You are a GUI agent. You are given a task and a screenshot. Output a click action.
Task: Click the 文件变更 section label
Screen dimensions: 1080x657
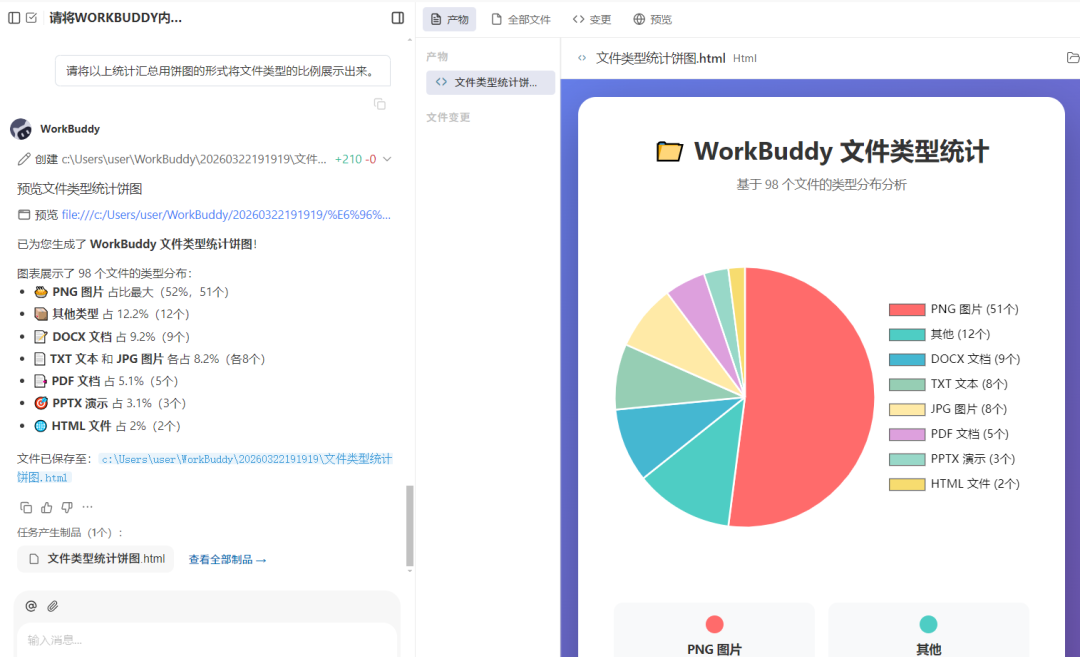[448, 118]
